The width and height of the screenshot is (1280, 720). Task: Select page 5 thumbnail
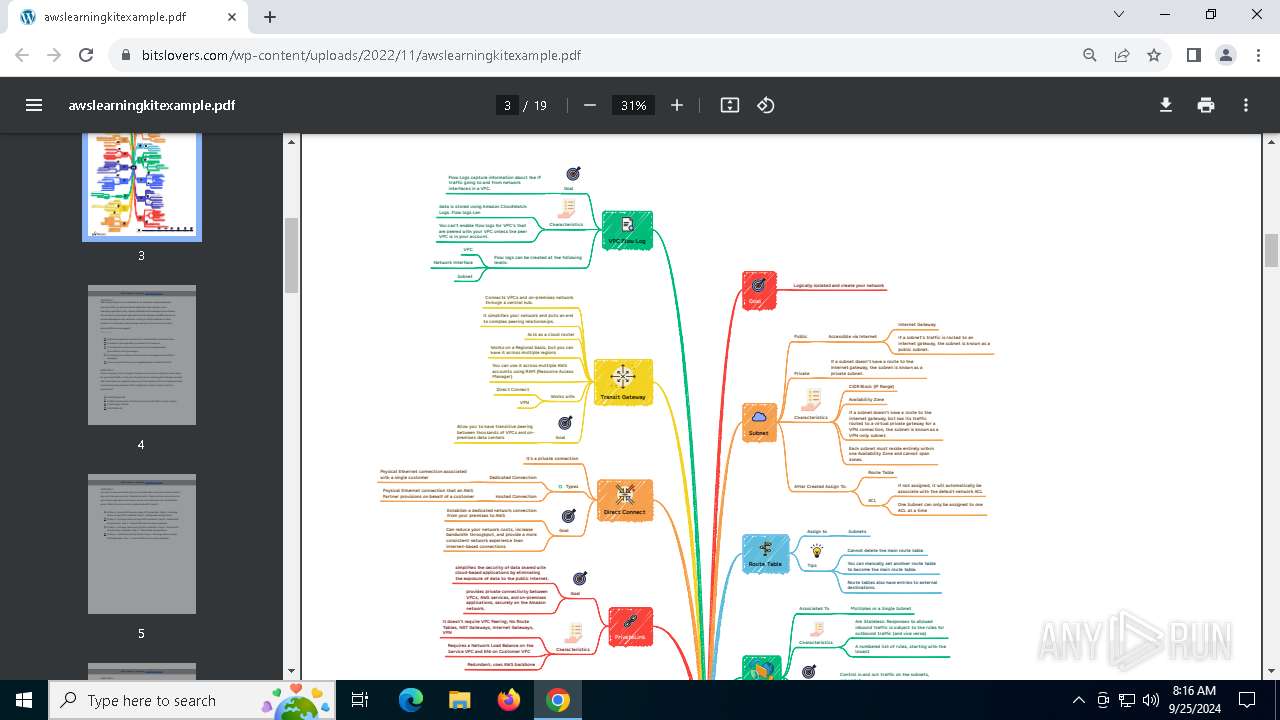141,544
